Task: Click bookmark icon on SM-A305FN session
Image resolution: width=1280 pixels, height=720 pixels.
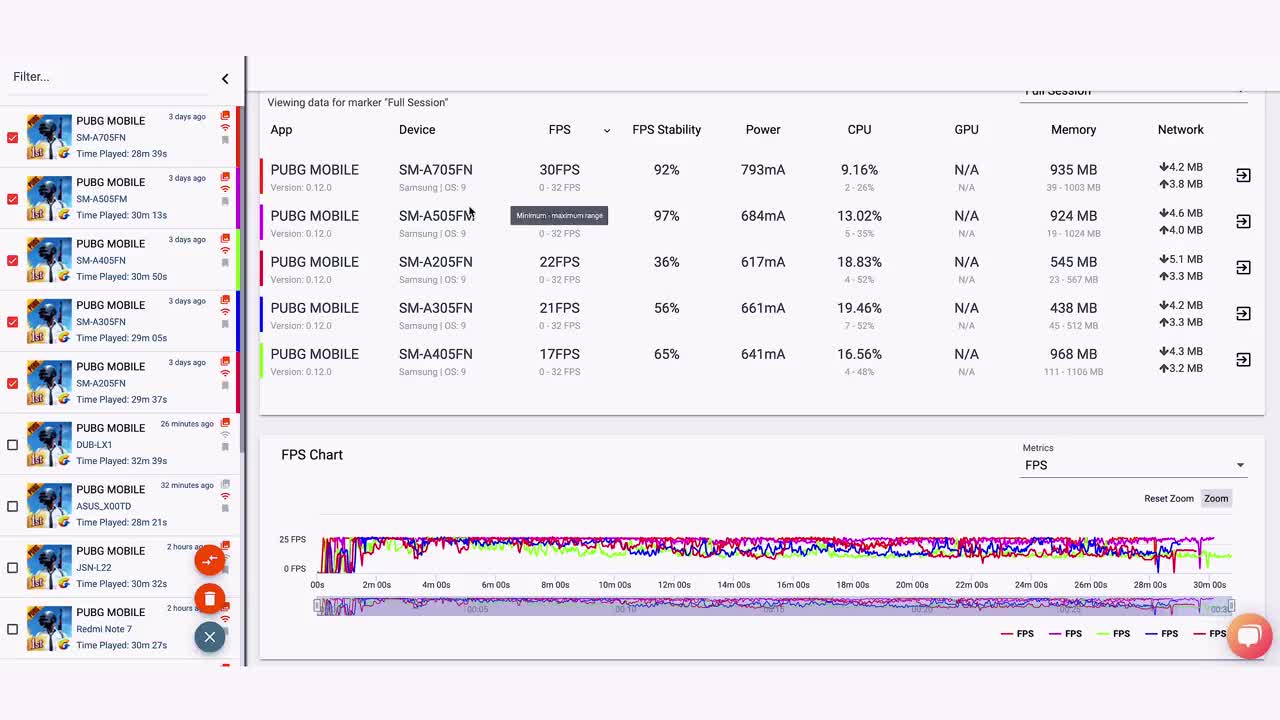Action: [x=225, y=324]
